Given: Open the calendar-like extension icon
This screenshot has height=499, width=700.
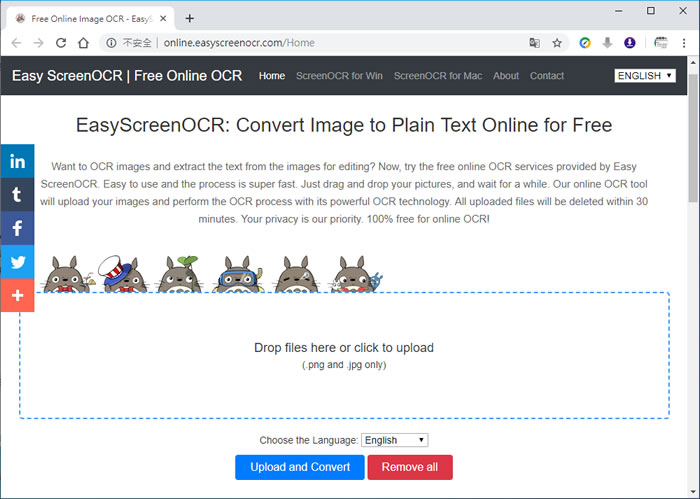Looking at the screenshot, I should point(661,43).
